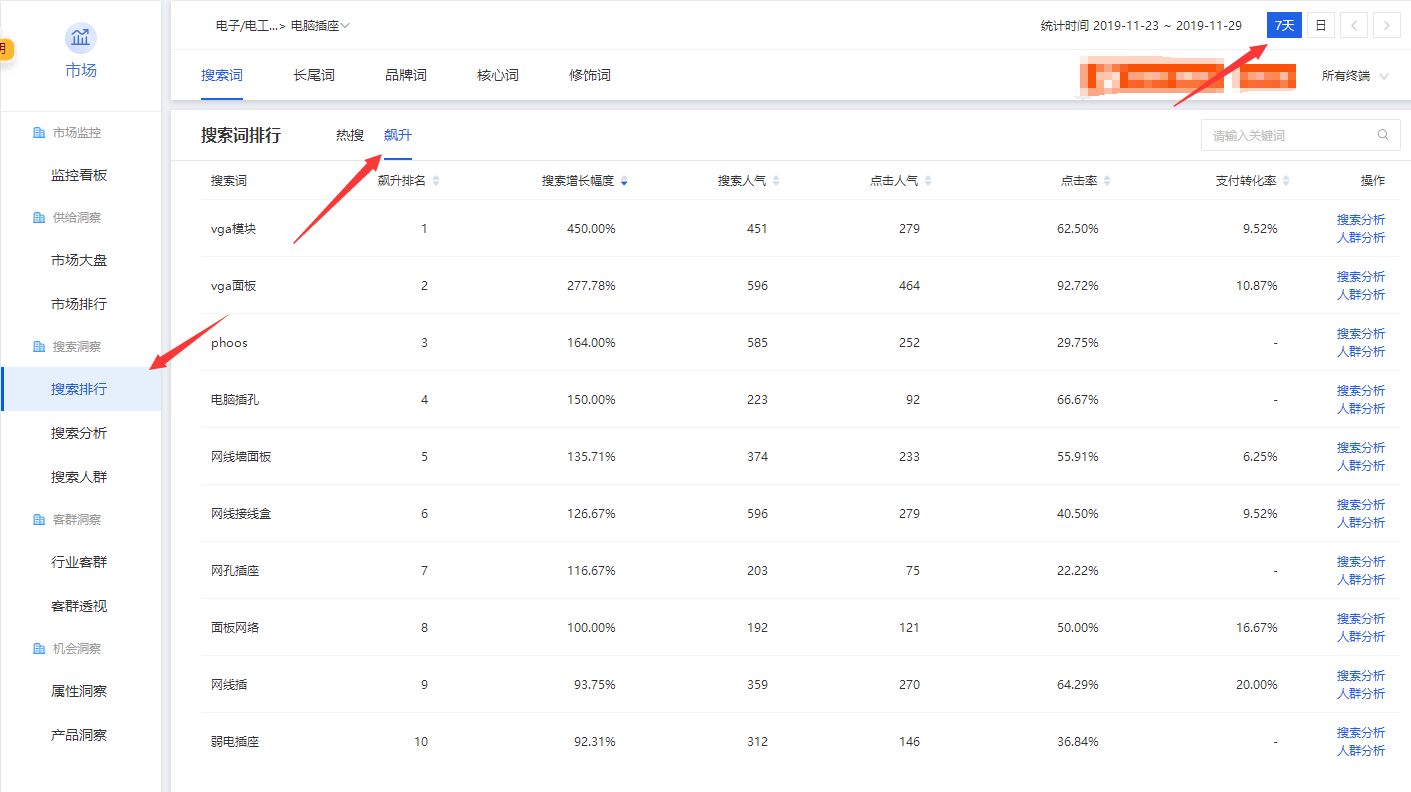Sort by 搜索增长幅度 sort arrows
Viewport: 1411px width, 792px height.
pos(624,181)
